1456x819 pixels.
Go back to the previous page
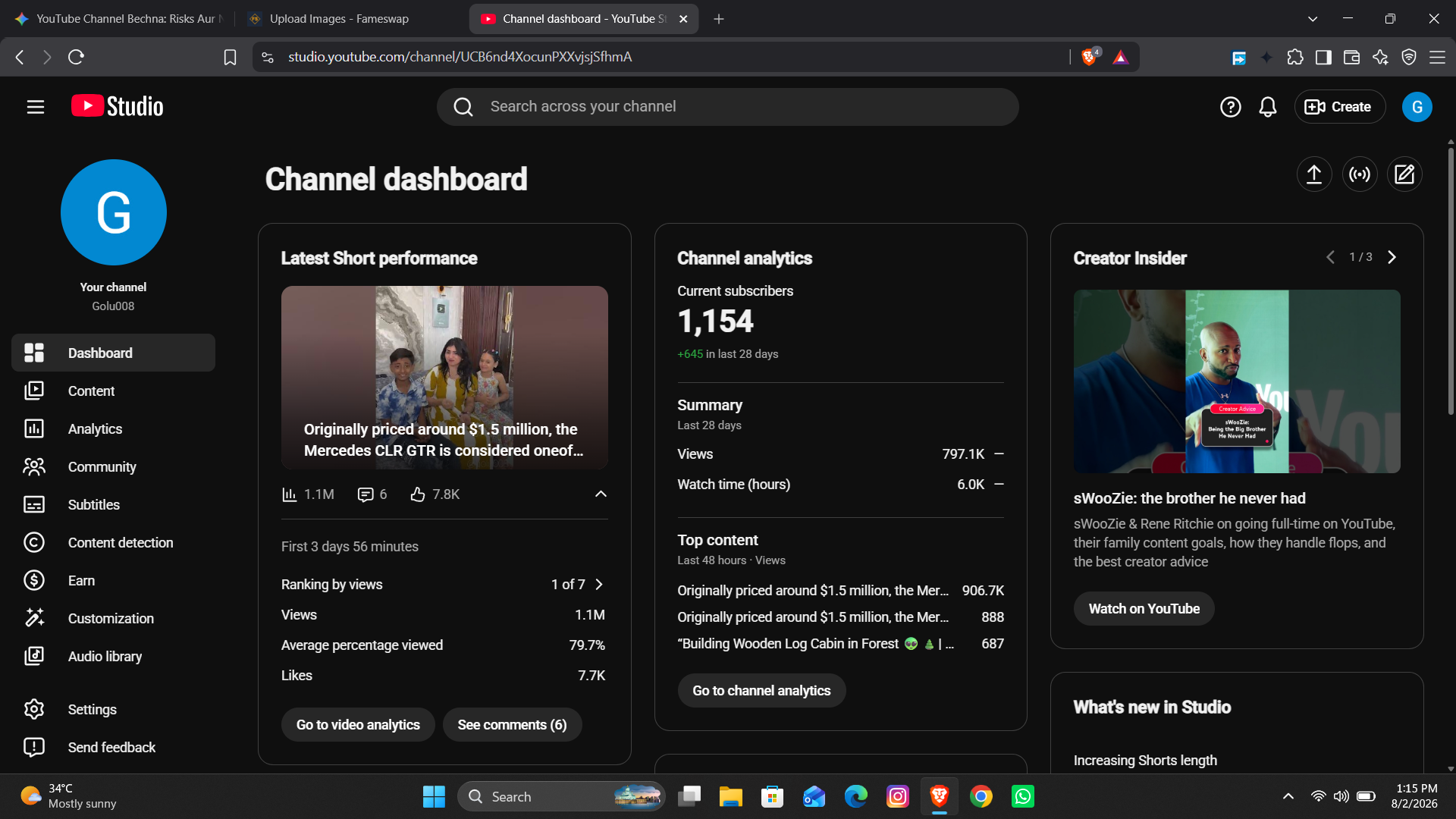tap(20, 57)
